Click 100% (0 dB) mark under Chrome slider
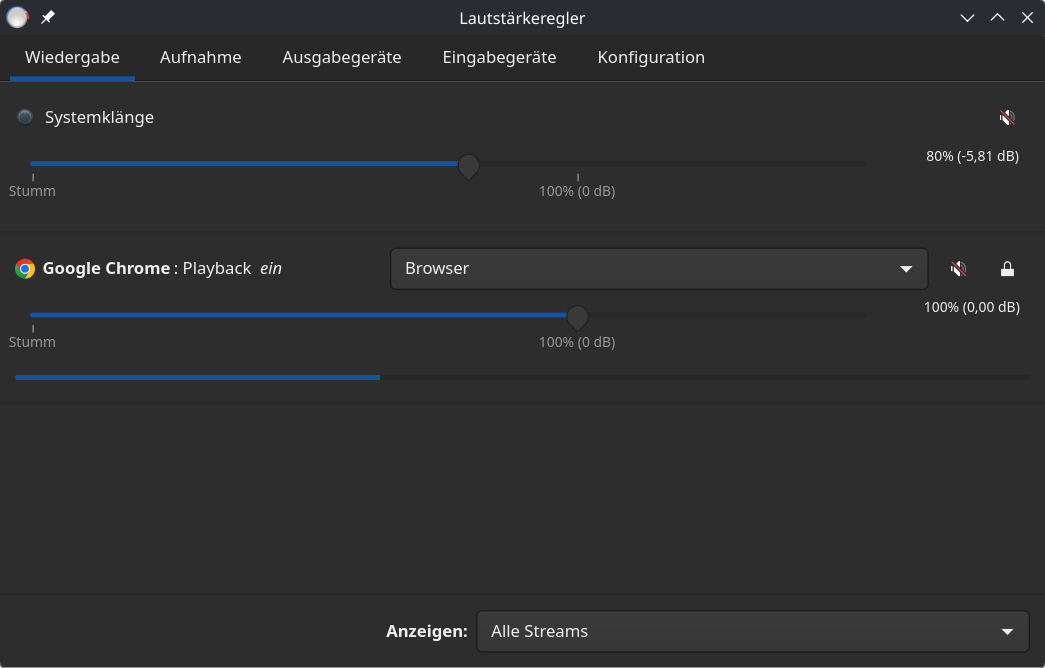Viewport: 1045px width, 668px height. (577, 342)
